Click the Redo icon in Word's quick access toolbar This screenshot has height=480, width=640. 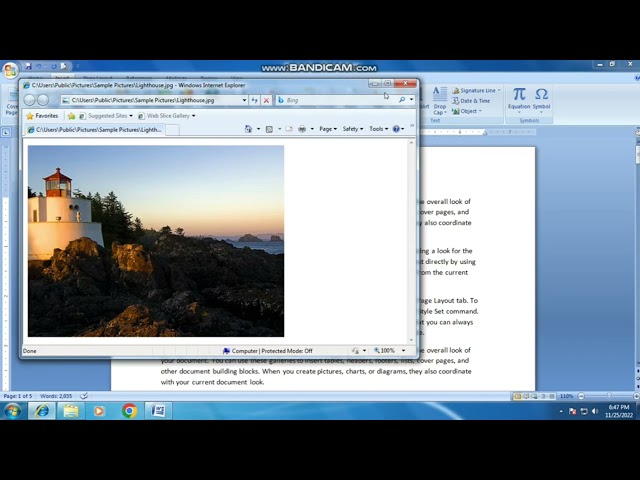click(x=53, y=66)
